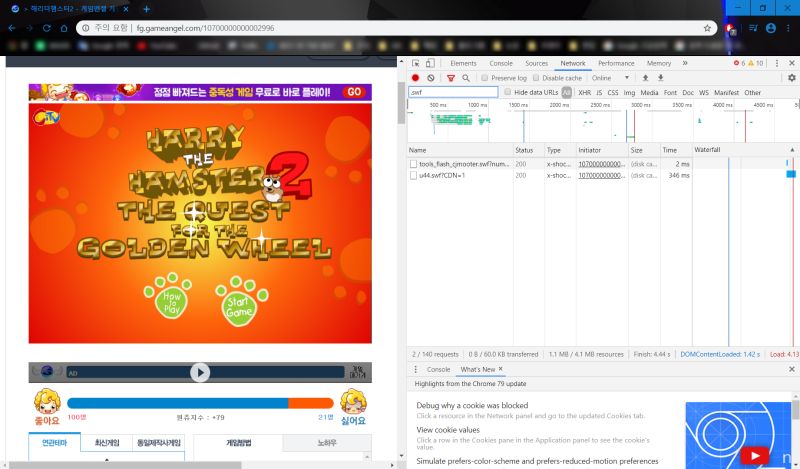
Task: Click the red extension icon in toolbar
Action: click(730, 29)
